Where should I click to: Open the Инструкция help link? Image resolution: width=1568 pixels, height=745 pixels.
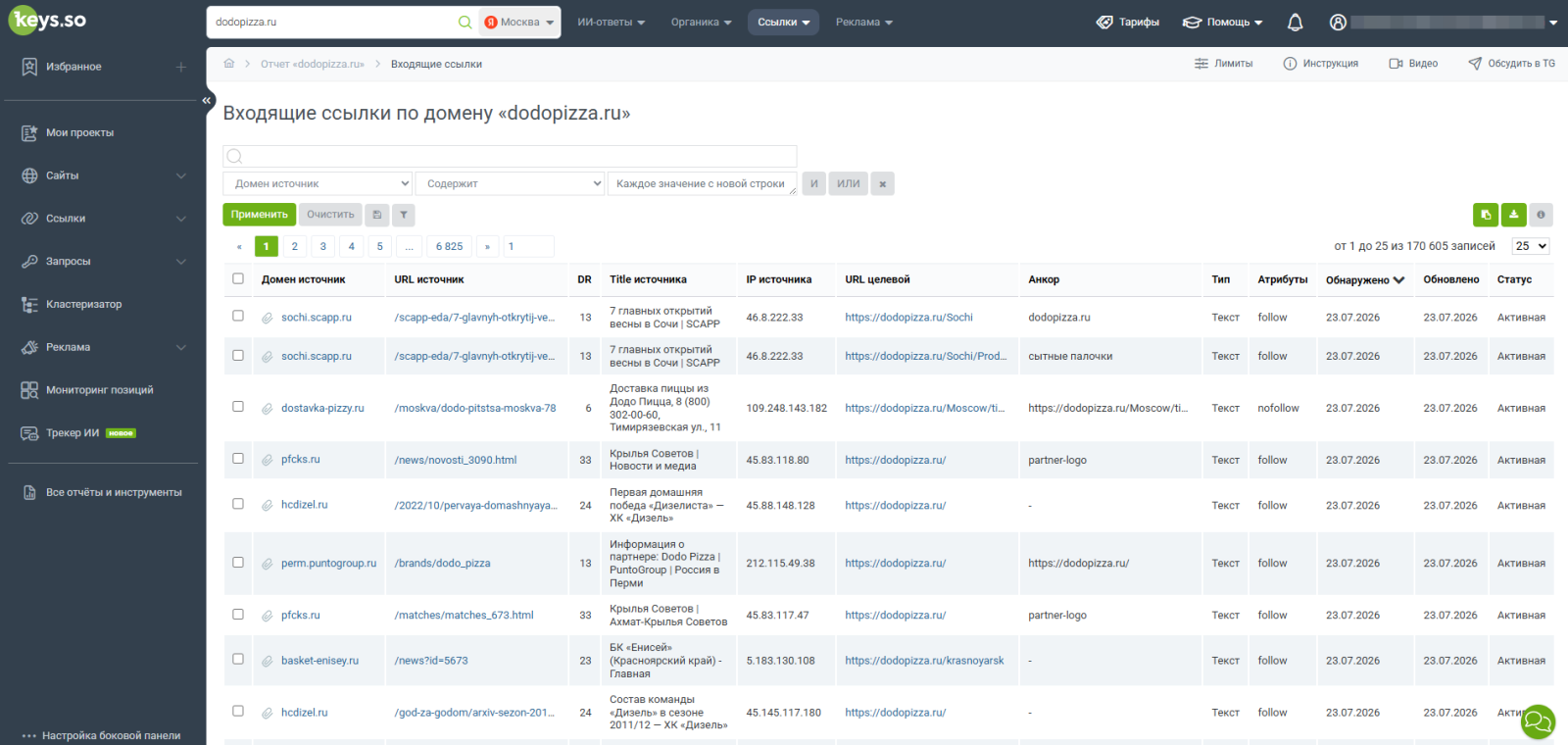(1321, 64)
